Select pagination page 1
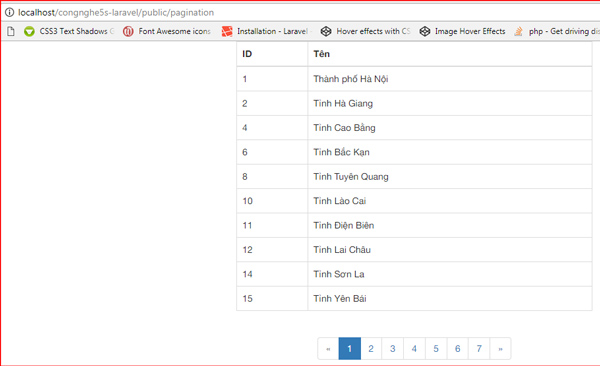600x366 pixels. pos(350,348)
